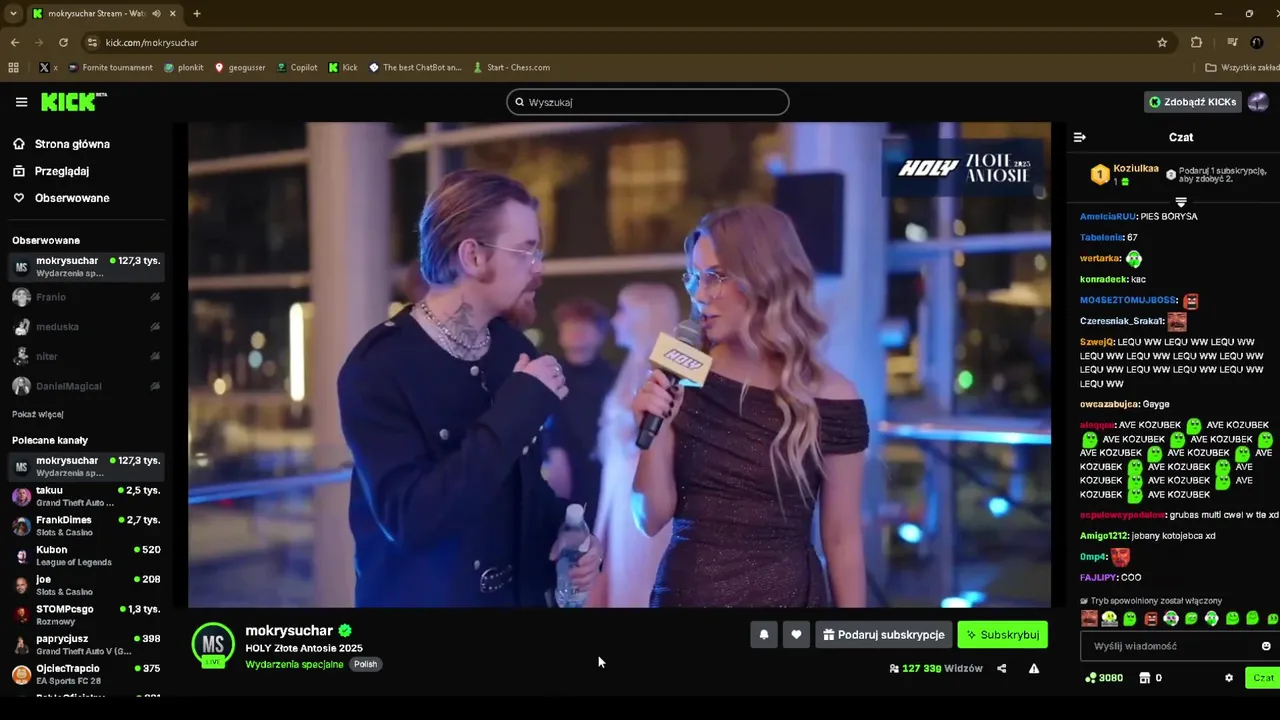Open the hamburger sidebar menu

click(21, 102)
